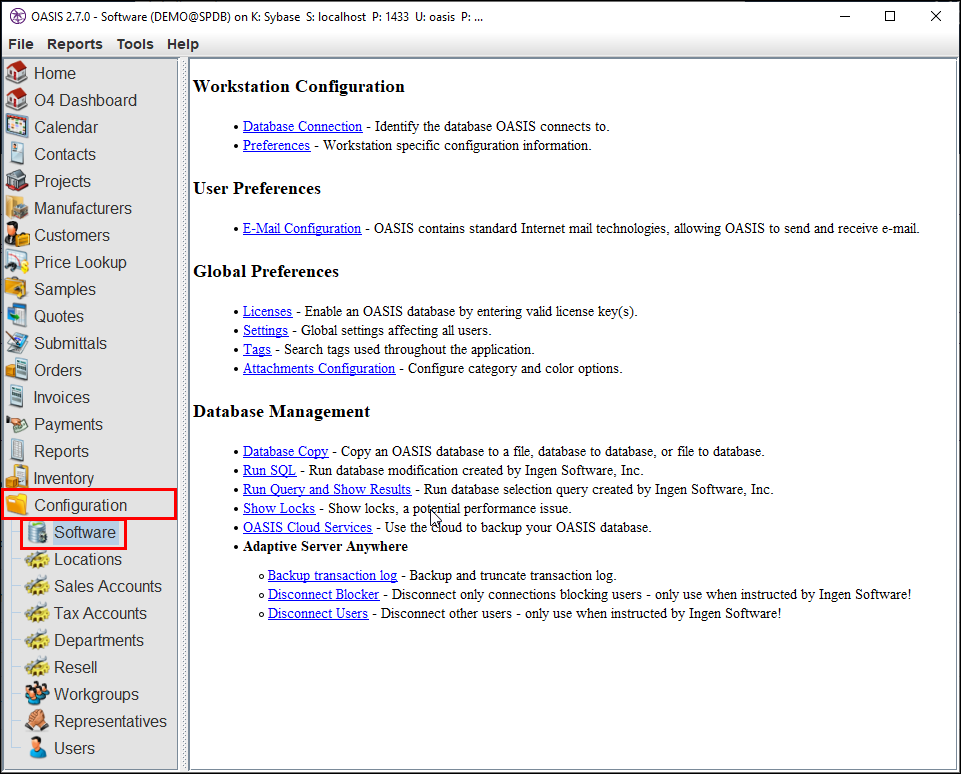The image size is (961, 774).
Task: Select the Customers icon
Action: point(17,235)
